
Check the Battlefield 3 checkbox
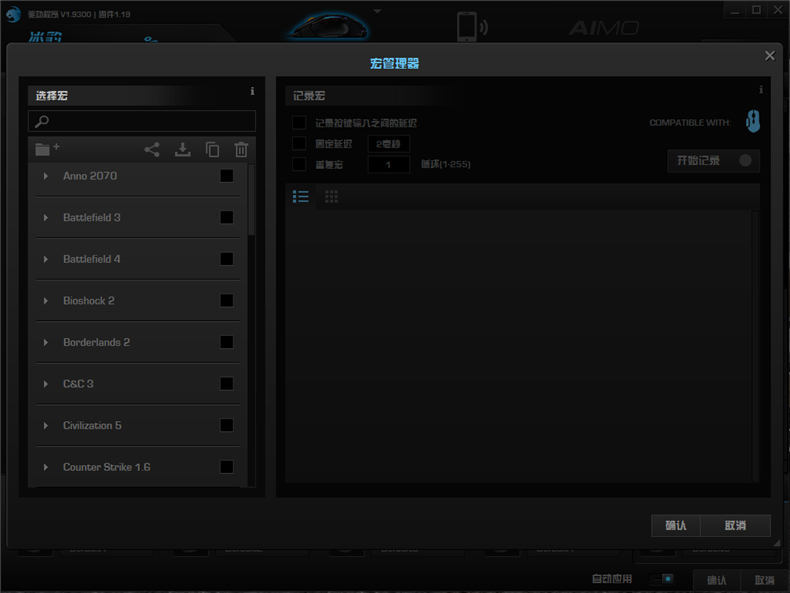(227, 217)
